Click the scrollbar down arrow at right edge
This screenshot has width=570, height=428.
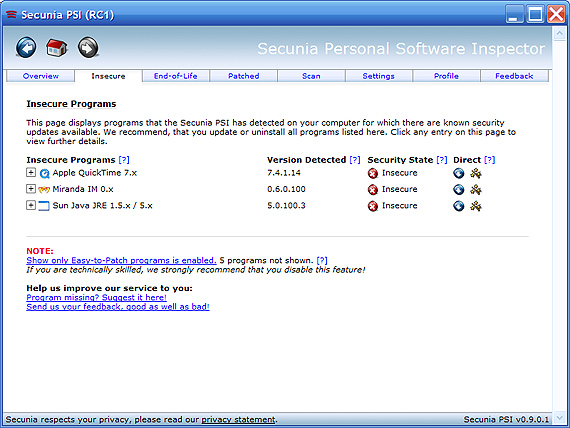(x=560, y=418)
